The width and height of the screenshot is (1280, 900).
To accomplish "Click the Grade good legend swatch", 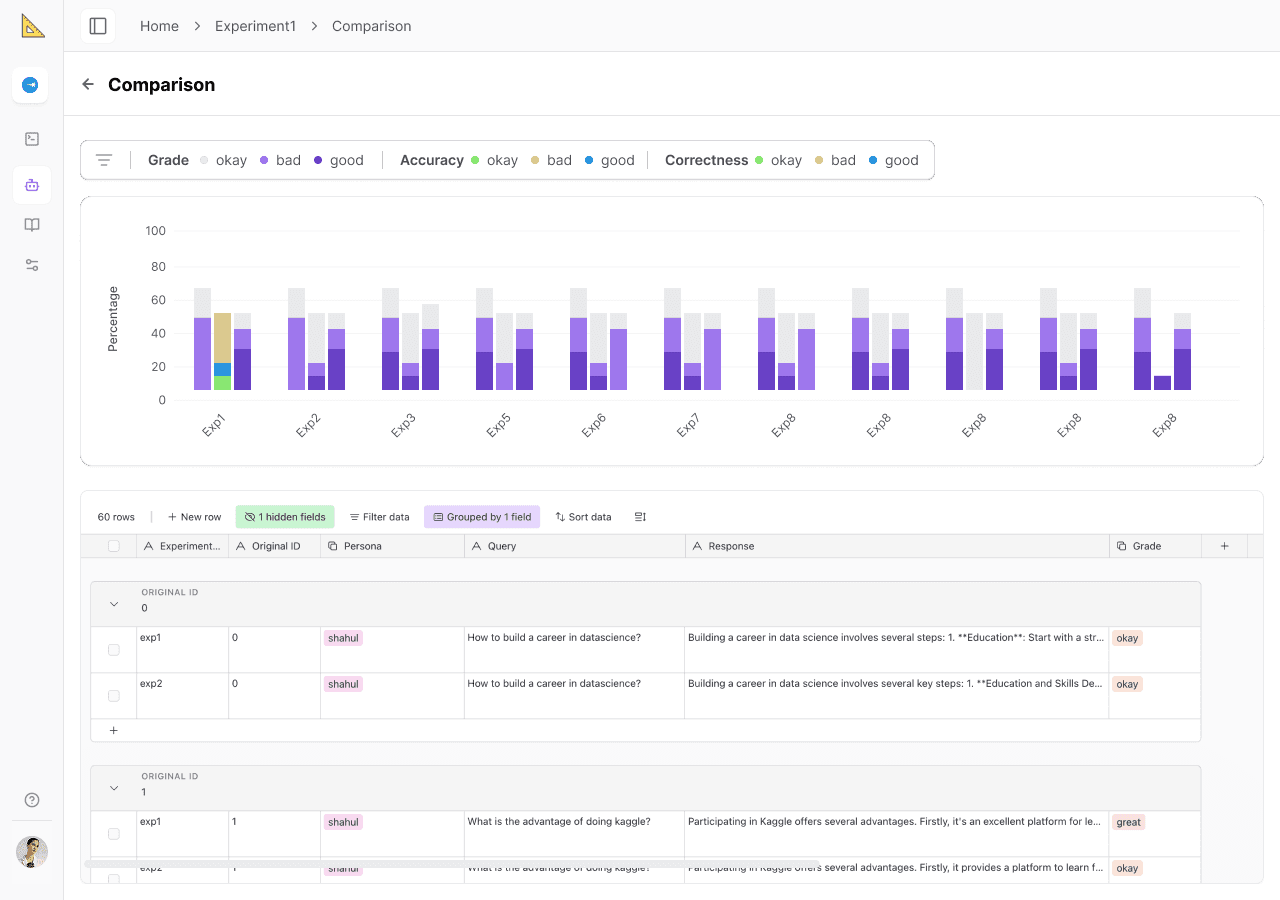I will (318, 160).
